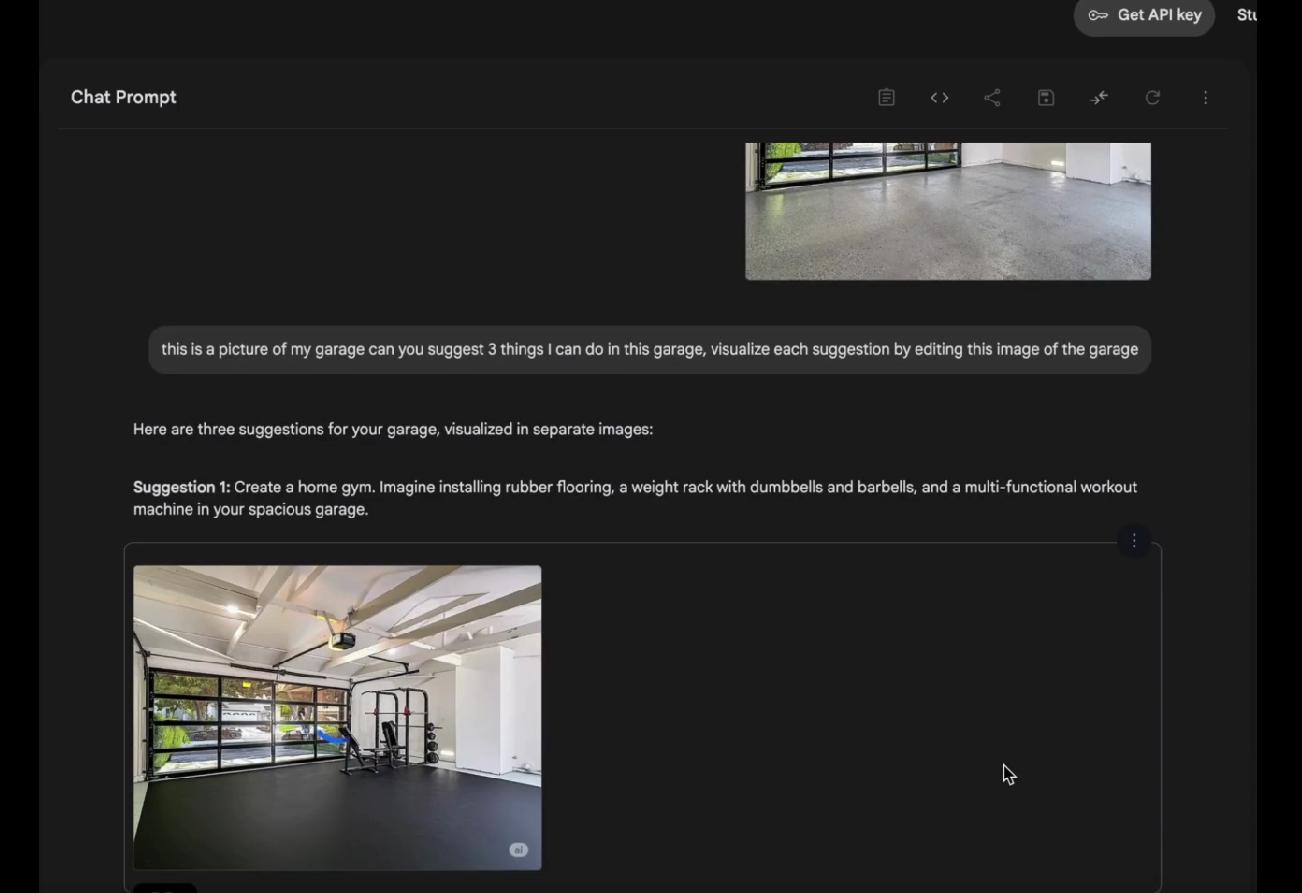Screen dimensions: 1302x893
Task: Click the Suggestion 1 home gym paragraph
Action: (634, 498)
